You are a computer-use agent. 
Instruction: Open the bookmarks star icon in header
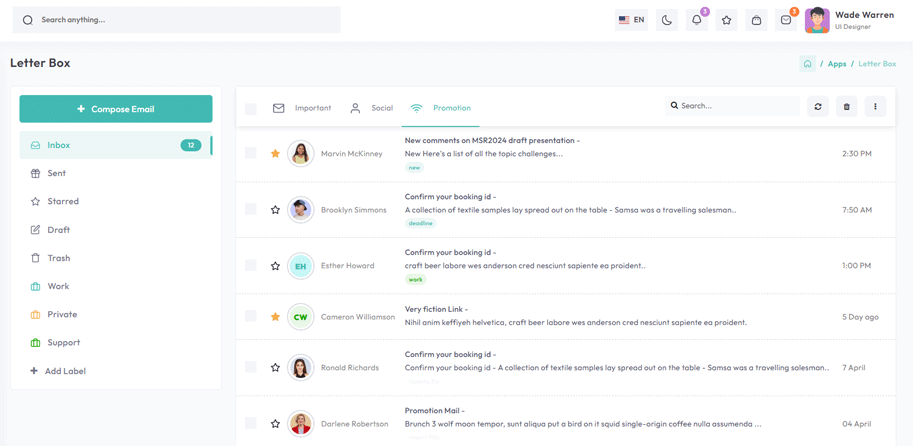(x=726, y=20)
